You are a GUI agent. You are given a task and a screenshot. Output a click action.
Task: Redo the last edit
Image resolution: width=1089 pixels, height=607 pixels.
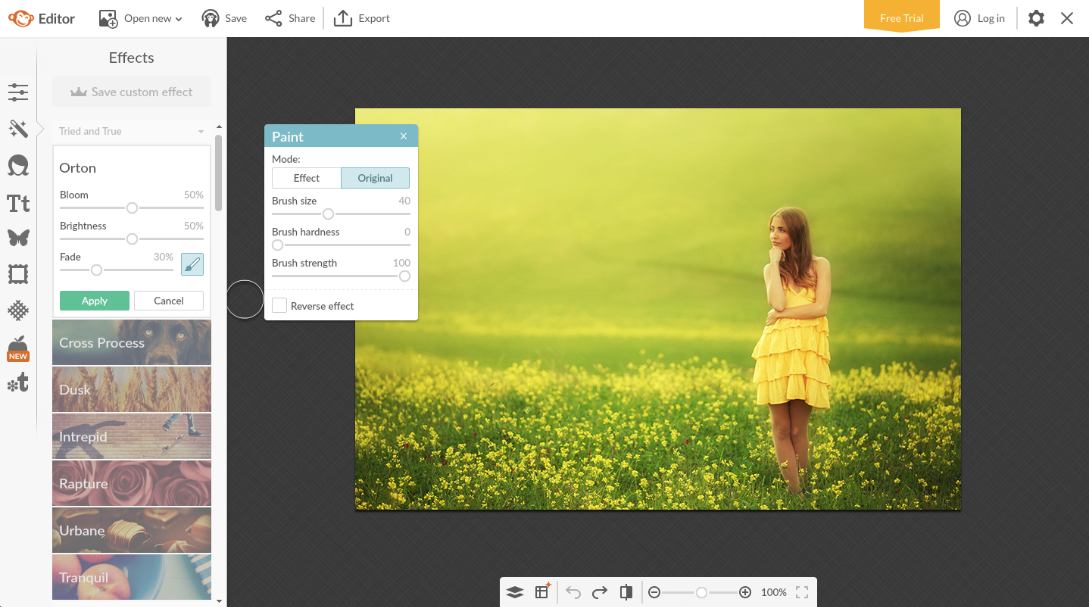pos(600,591)
